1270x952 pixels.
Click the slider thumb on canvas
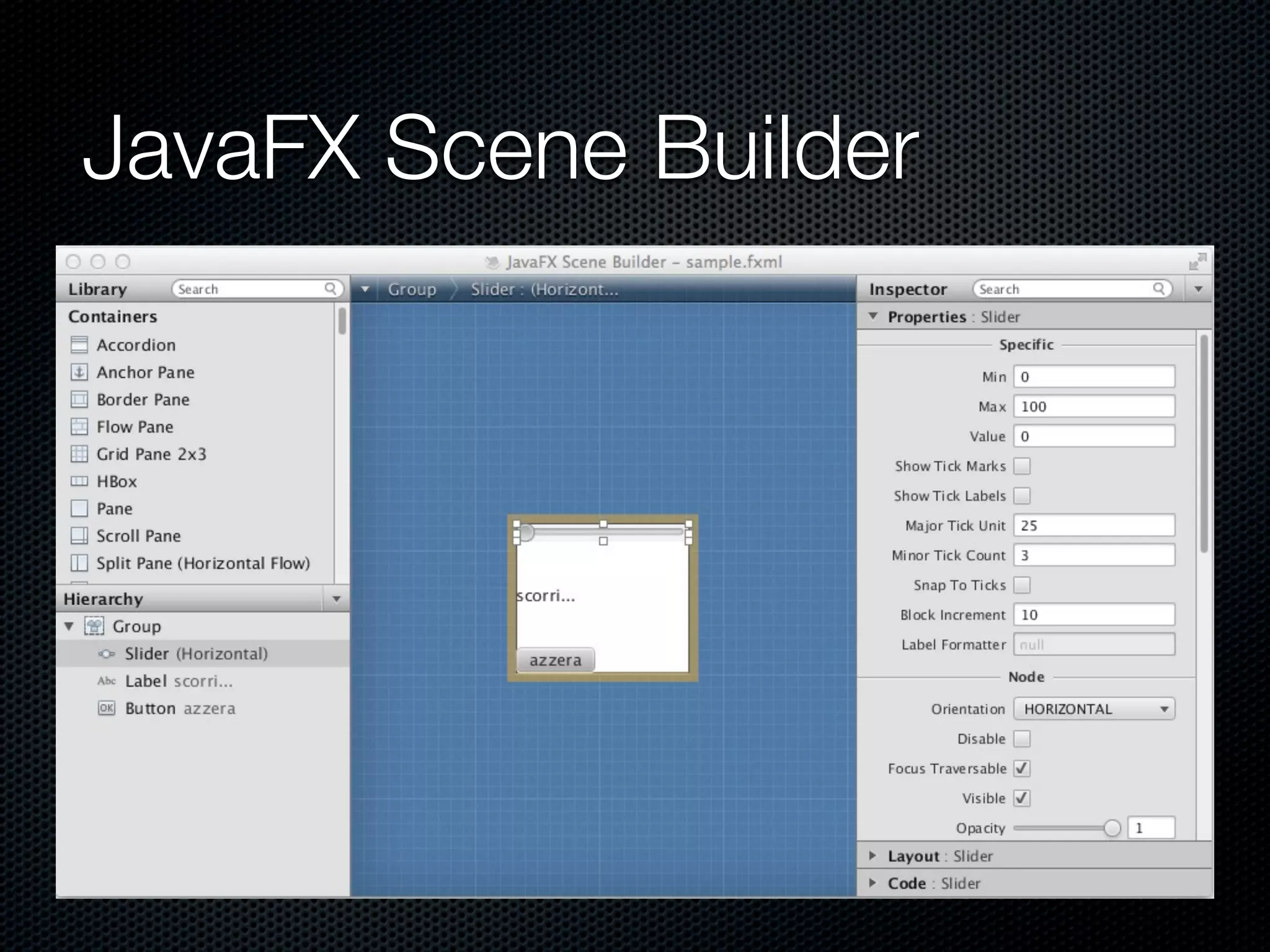[x=526, y=532]
